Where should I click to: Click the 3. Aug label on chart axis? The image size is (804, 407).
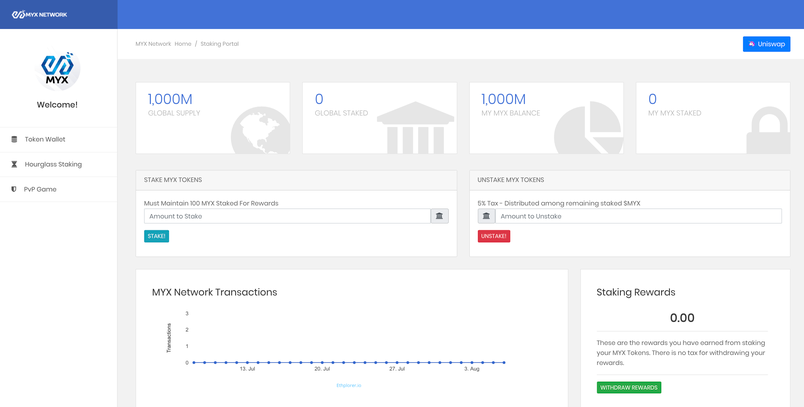point(472,369)
